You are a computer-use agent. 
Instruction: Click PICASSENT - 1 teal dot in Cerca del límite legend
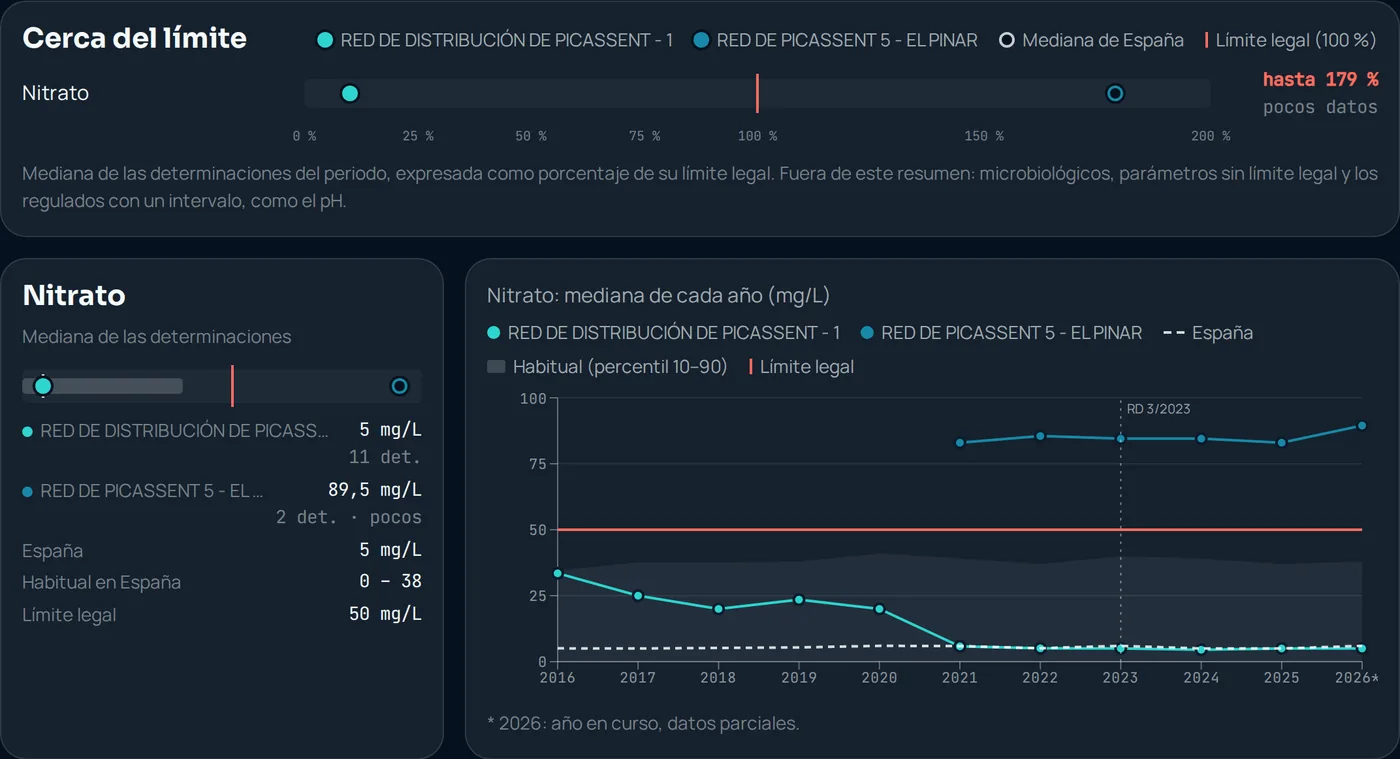(324, 40)
